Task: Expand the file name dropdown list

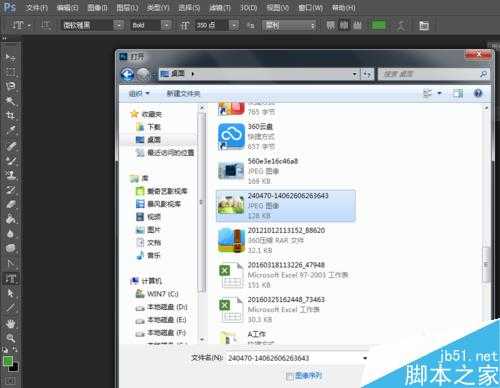Action: (x=365, y=358)
